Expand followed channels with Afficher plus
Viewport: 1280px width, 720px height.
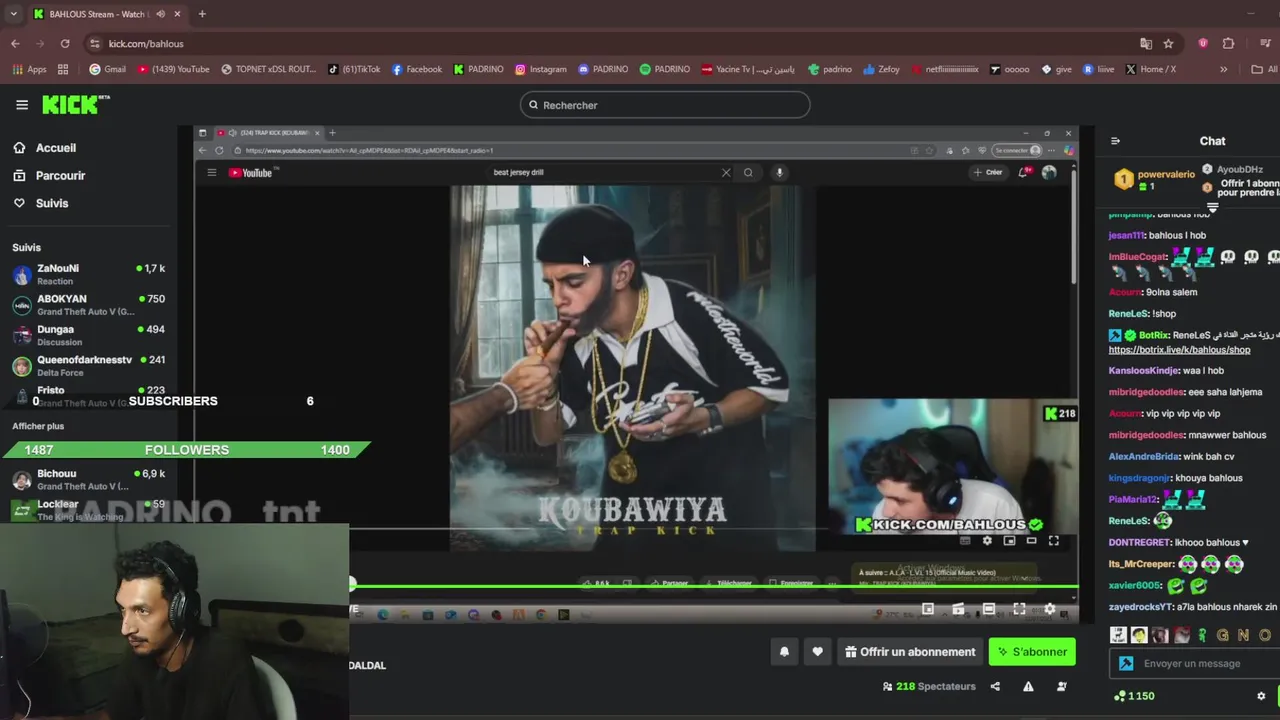pyautogui.click(x=38, y=426)
